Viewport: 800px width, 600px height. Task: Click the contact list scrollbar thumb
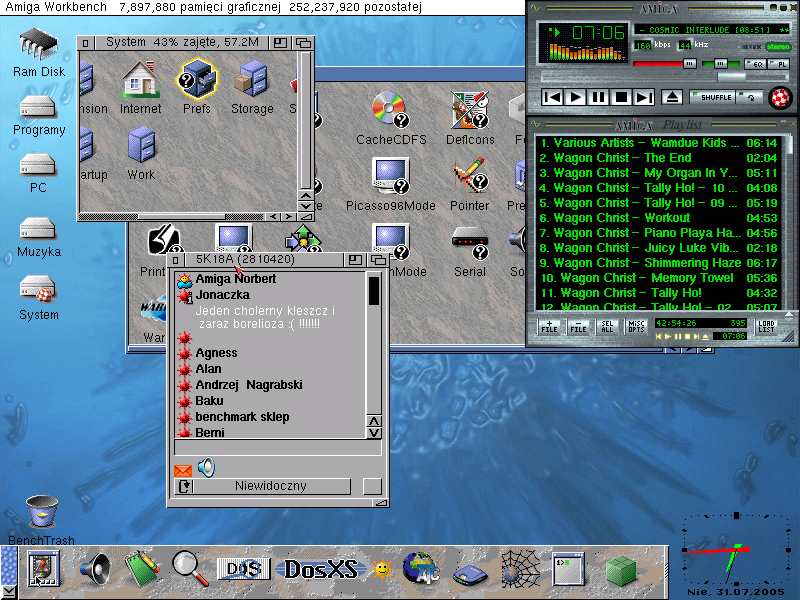coord(374,290)
